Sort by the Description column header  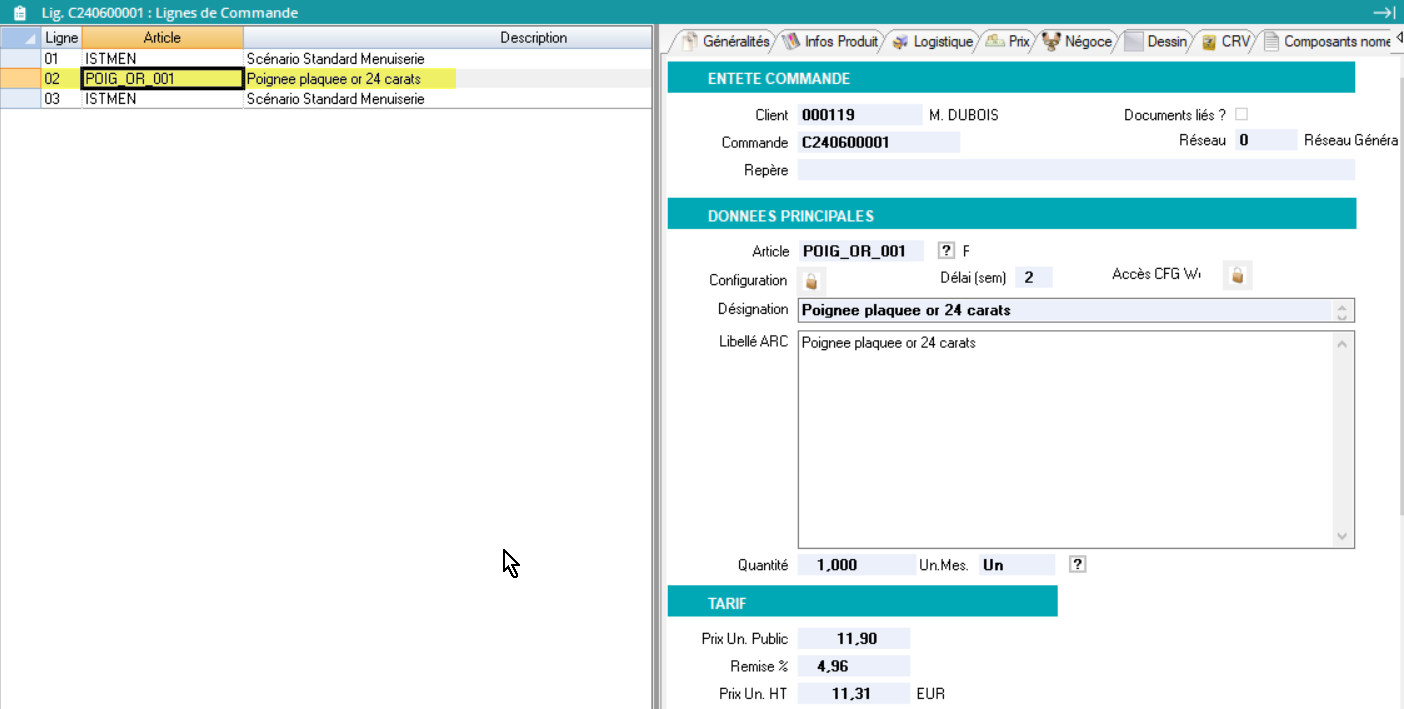pos(533,38)
